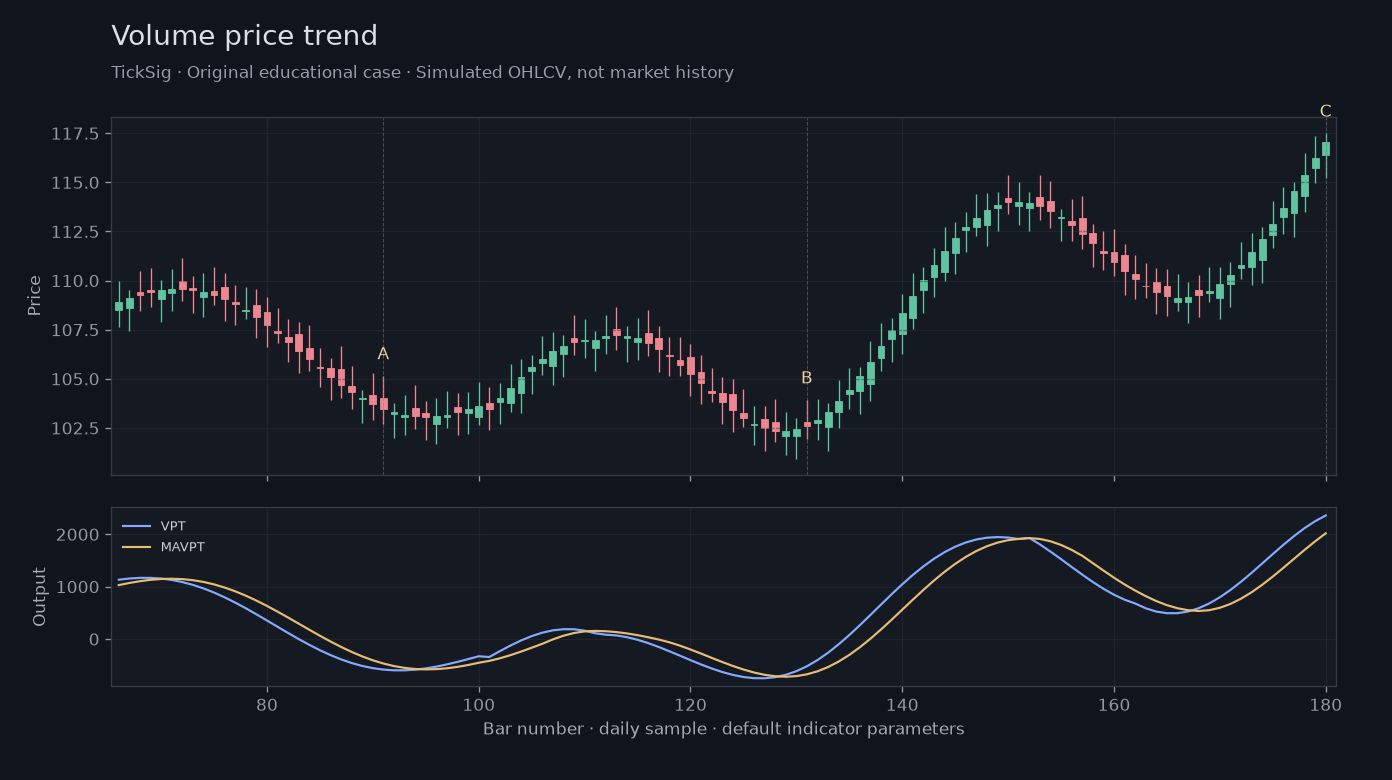Click the 102.5 price axis tick
The width and height of the screenshot is (1392, 780).
(x=76, y=428)
